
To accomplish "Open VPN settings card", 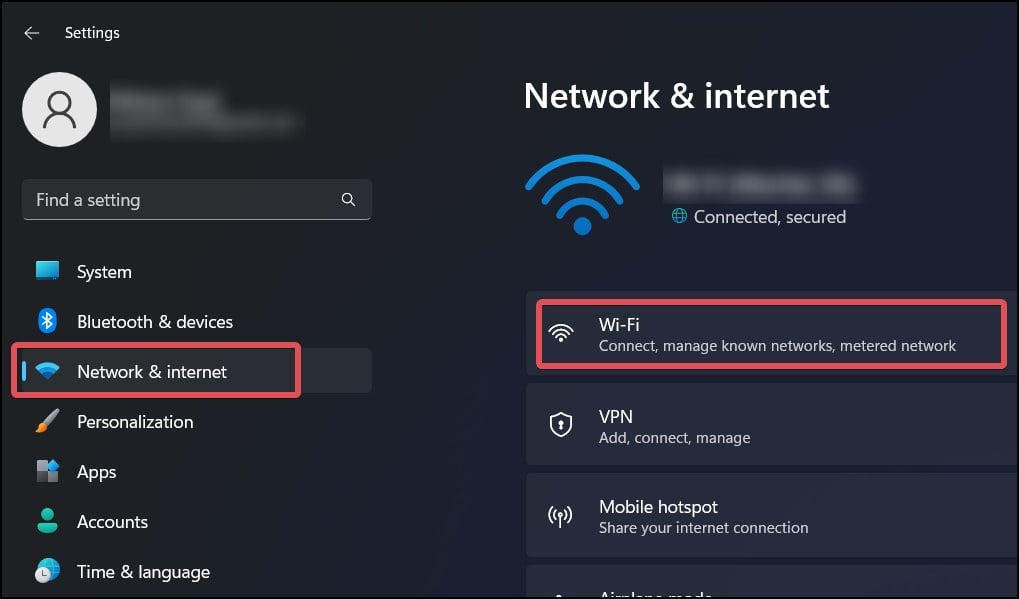I will point(770,426).
